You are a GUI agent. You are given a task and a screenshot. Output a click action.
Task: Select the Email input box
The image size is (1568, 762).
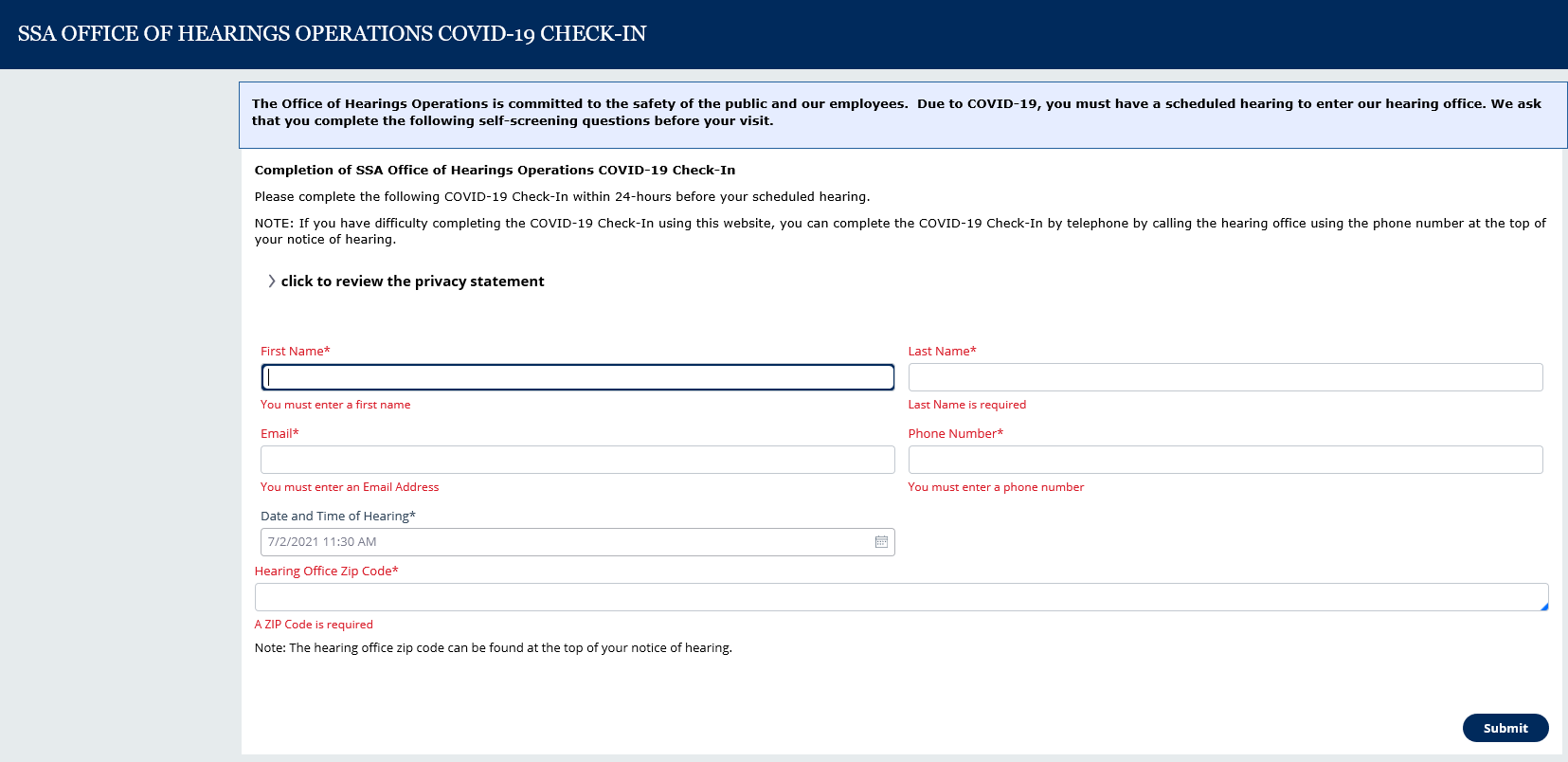[577, 460]
